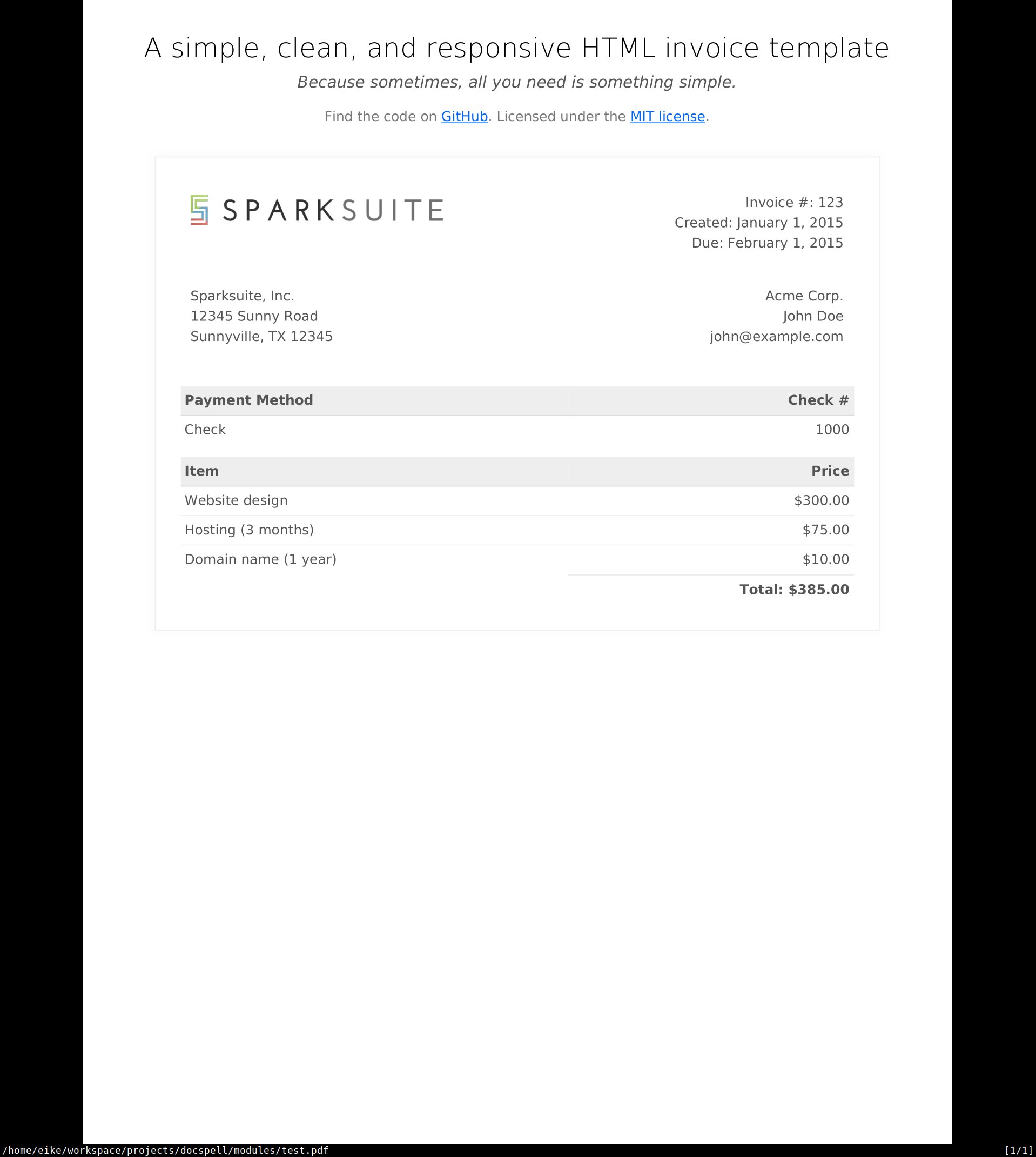Select the check number 1000 value
Image resolution: width=1036 pixels, height=1157 pixels.
[832, 430]
